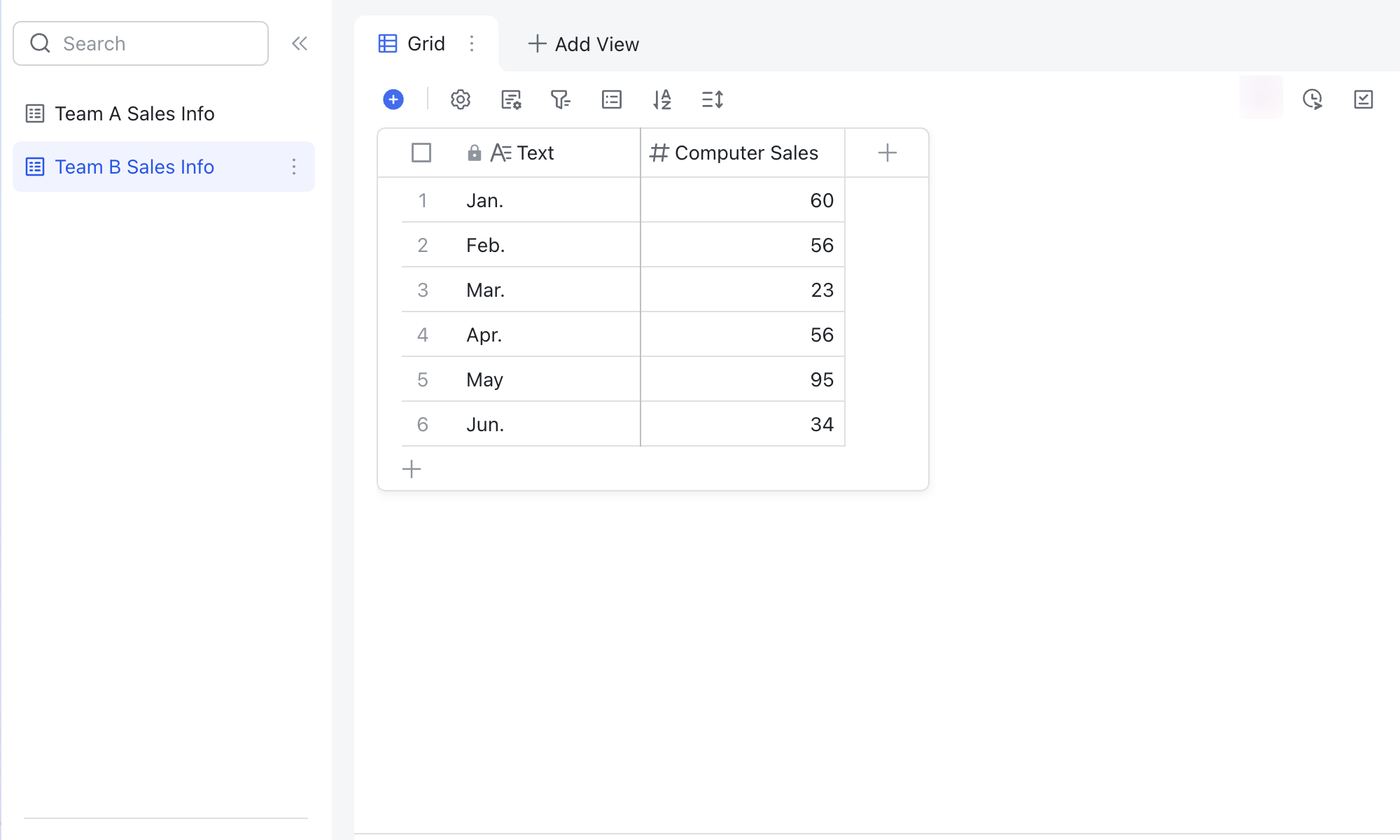Select the Apr. sales value 56
This screenshot has width=1400, height=840.
tap(743, 335)
